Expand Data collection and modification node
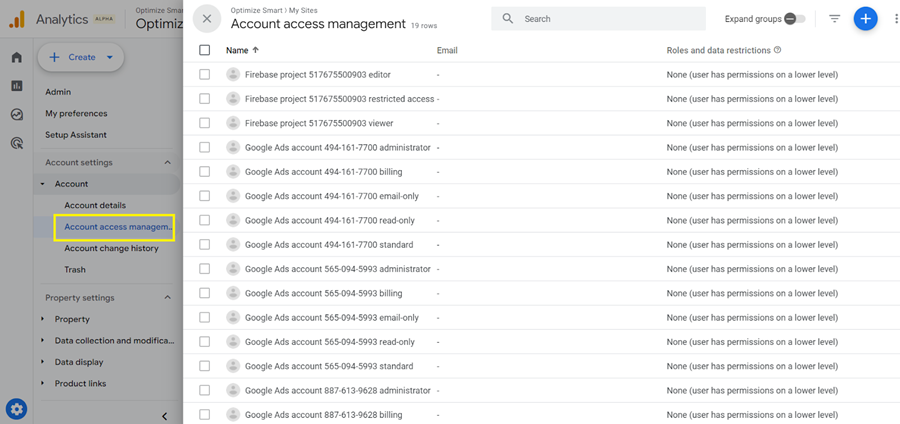This screenshot has width=900, height=424. click(42, 340)
